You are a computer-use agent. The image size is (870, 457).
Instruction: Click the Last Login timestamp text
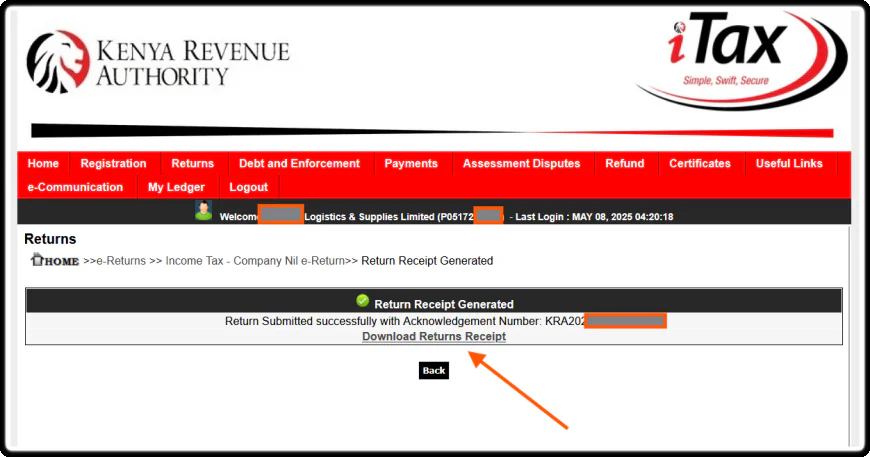pos(594,216)
